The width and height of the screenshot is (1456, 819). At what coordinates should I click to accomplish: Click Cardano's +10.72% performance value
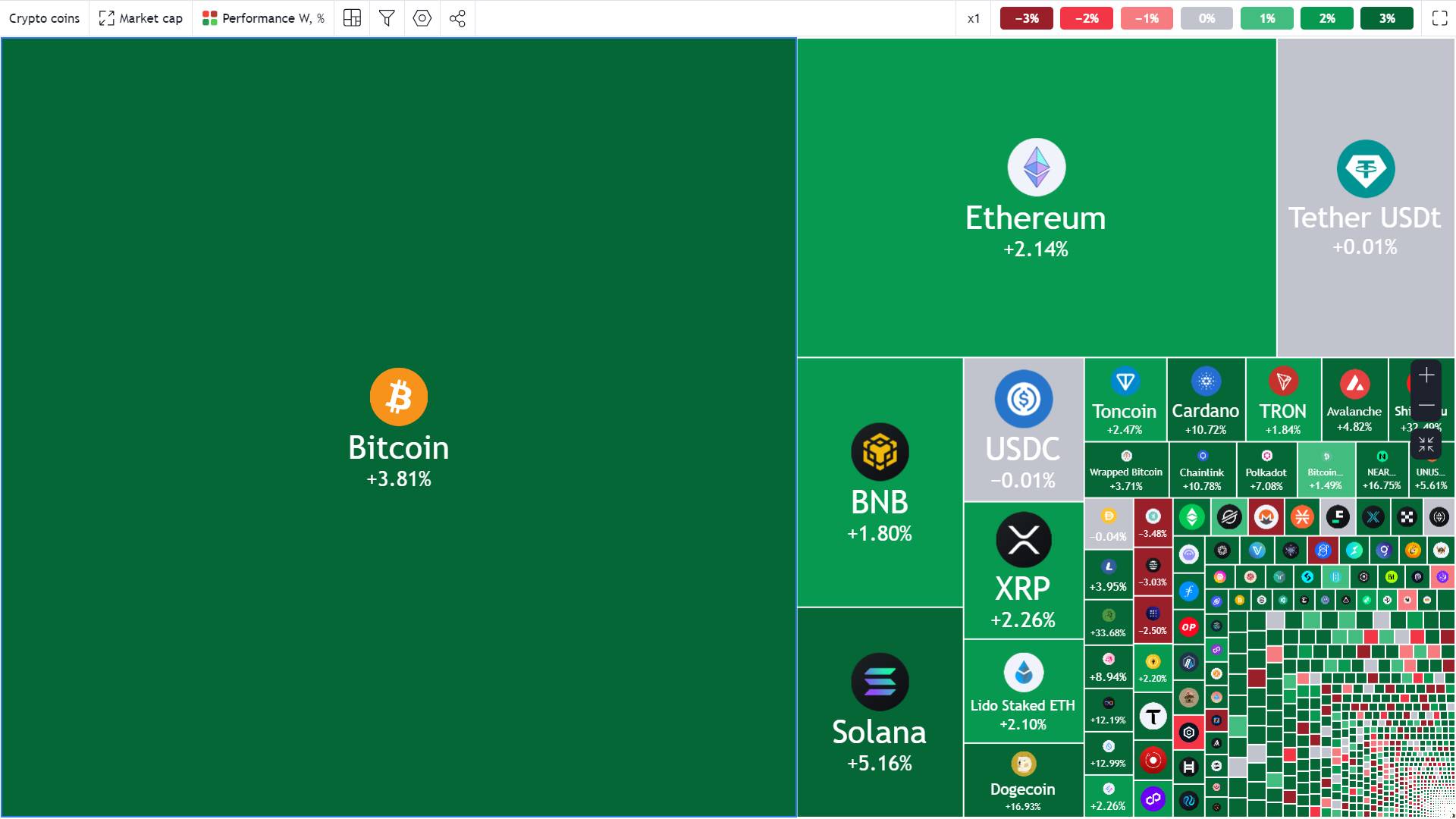pyautogui.click(x=1206, y=430)
